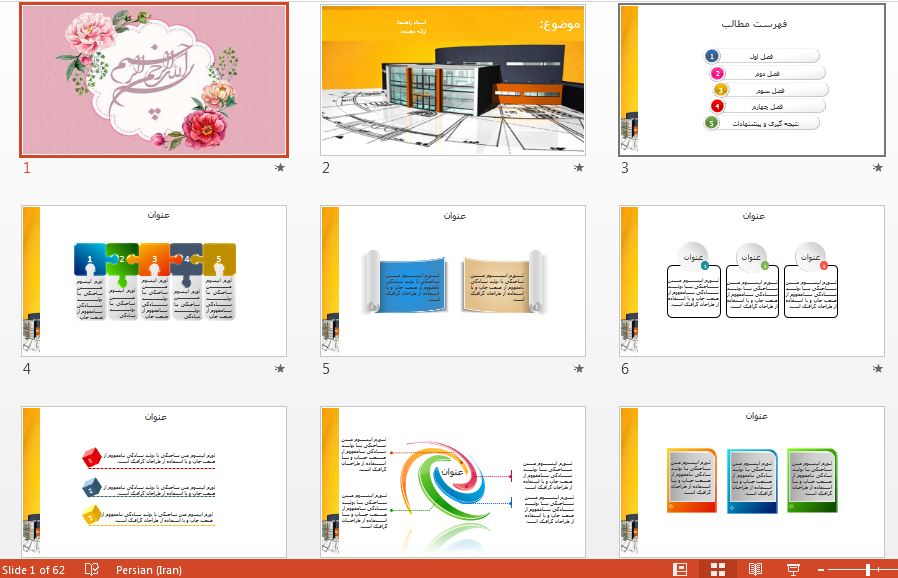Image resolution: width=898 pixels, height=578 pixels.
Task: Switch to Normal view in status bar
Action: (680, 569)
